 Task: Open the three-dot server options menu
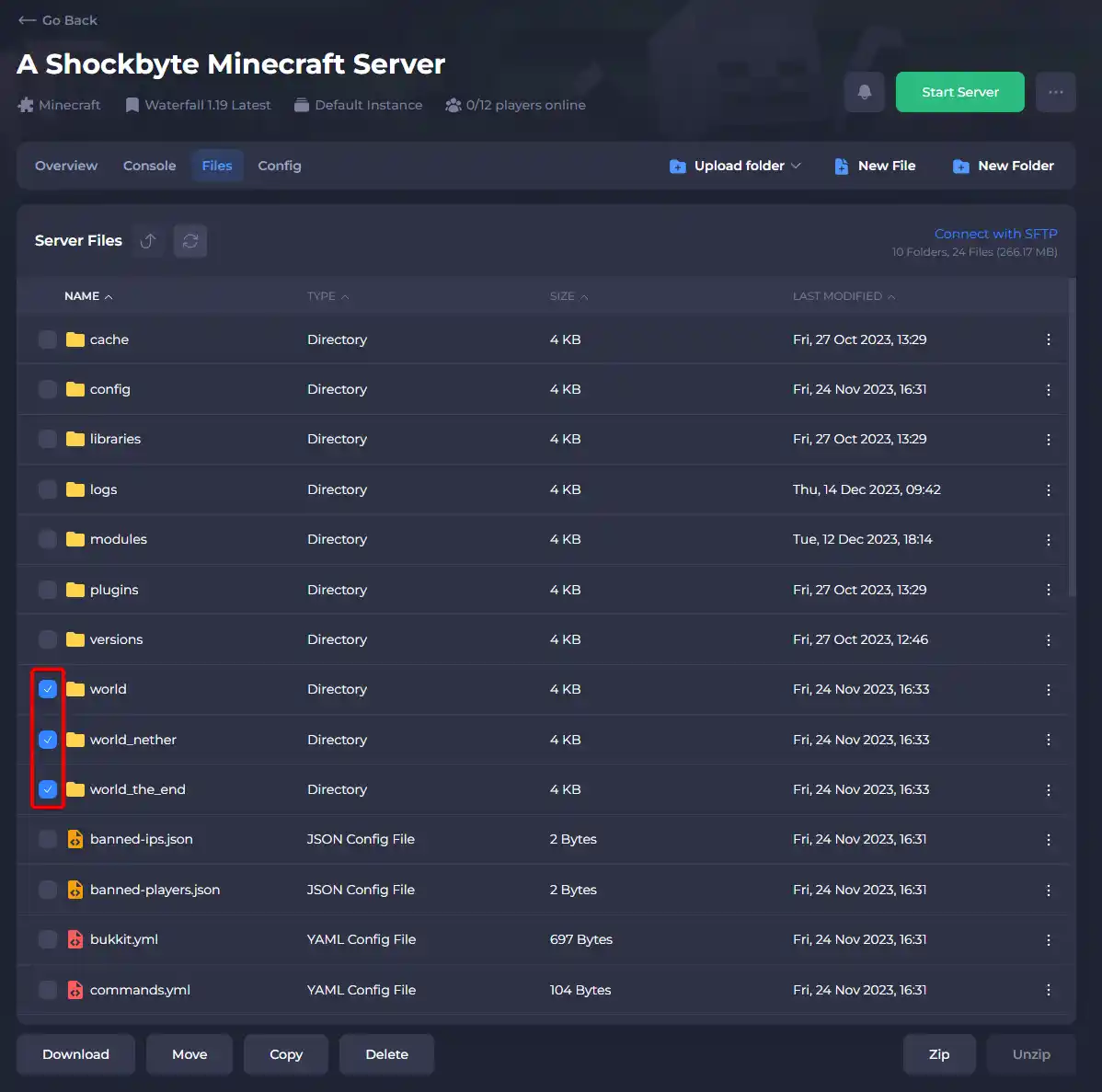tap(1056, 92)
